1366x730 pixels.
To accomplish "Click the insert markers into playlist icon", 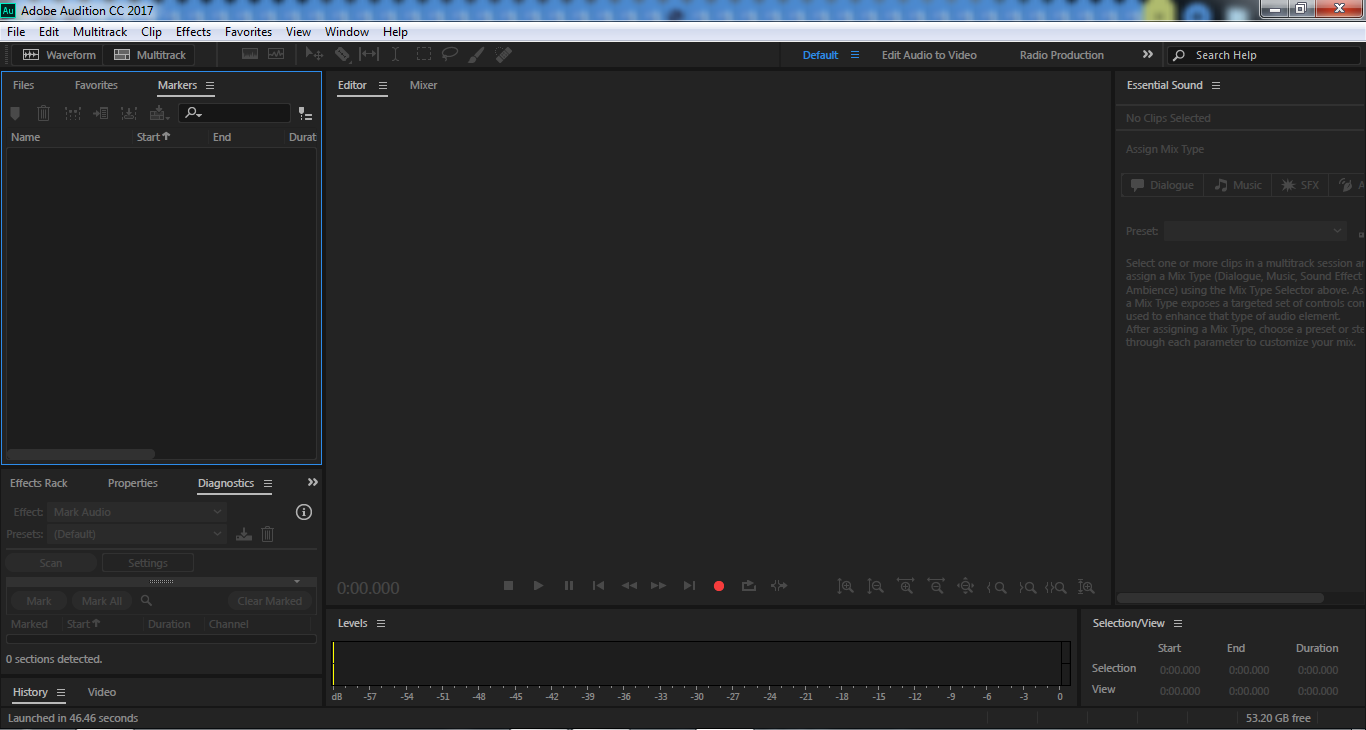I will pyautogui.click(x=100, y=113).
